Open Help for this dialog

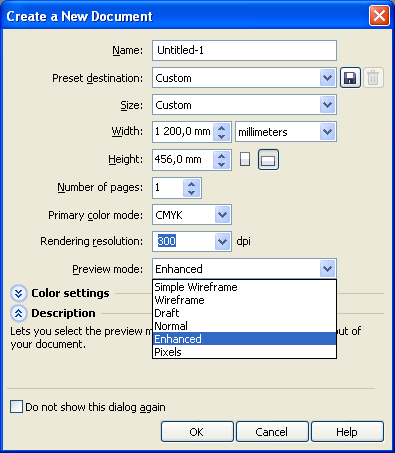pos(347,432)
